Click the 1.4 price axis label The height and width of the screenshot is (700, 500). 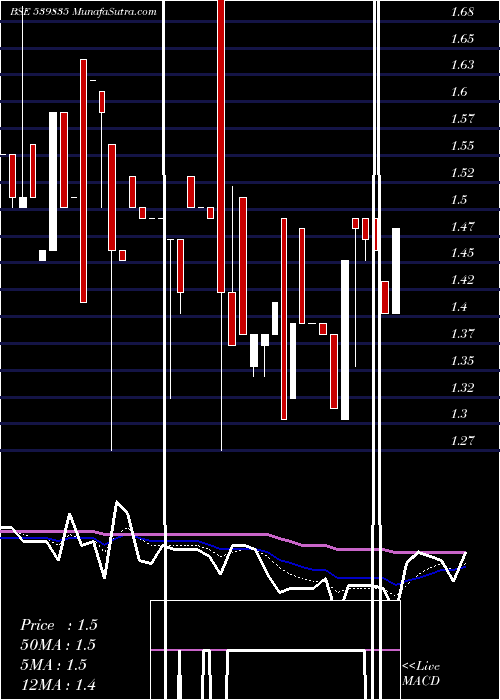459,307
